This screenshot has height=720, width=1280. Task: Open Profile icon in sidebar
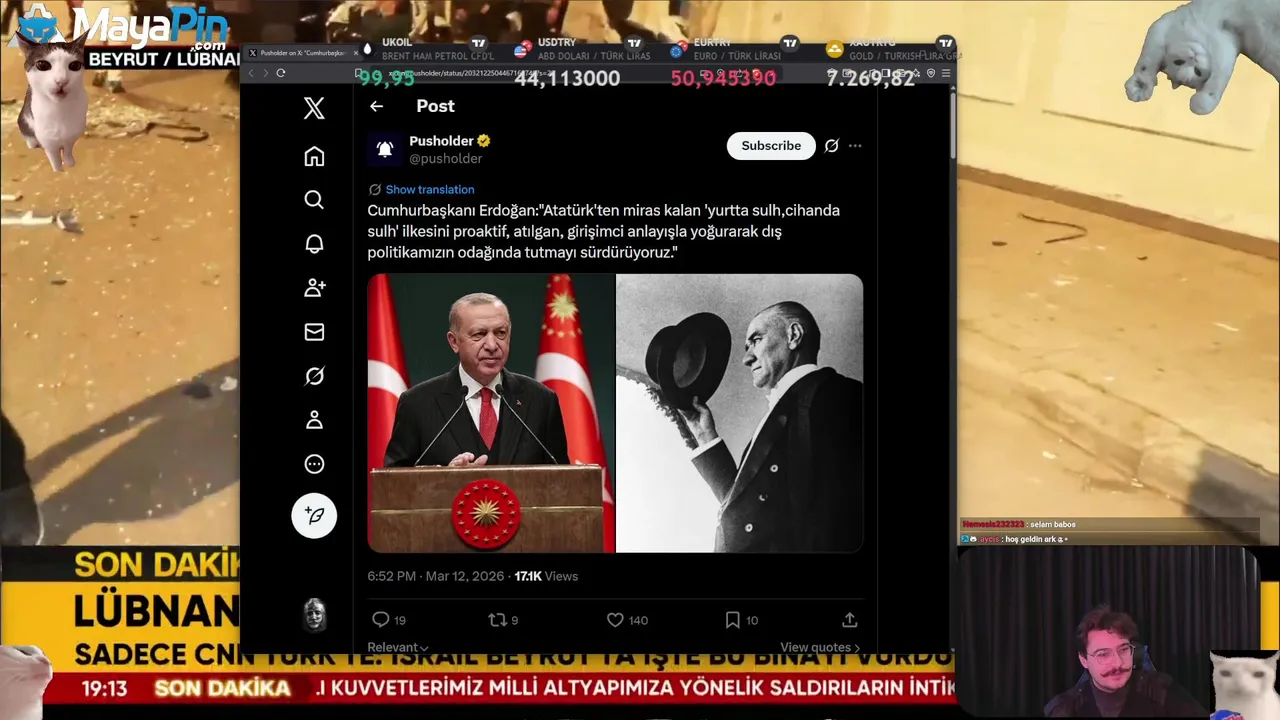[x=314, y=420]
